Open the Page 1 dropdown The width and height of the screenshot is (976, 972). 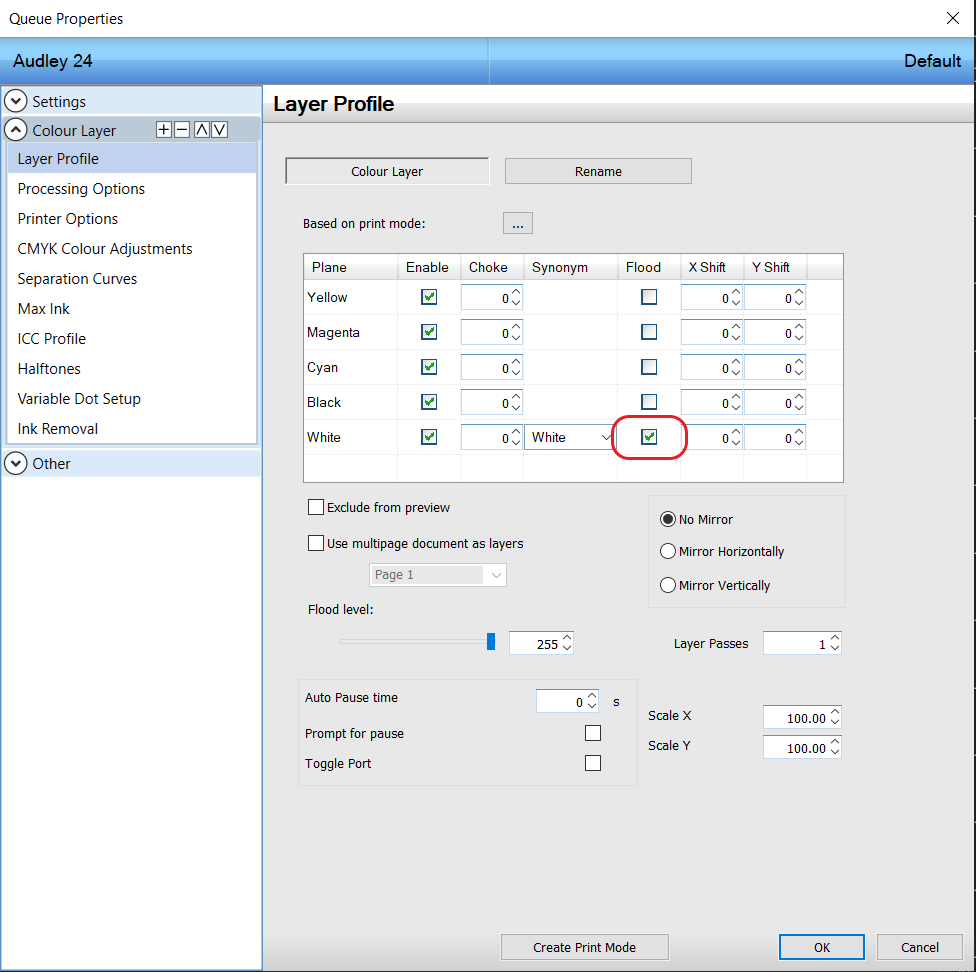pyautogui.click(x=495, y=575)
